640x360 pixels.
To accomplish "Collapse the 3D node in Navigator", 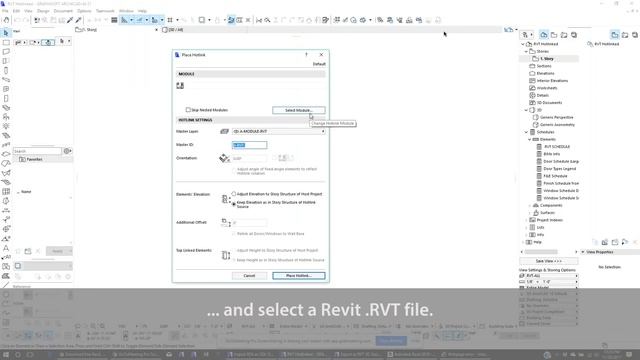I will 526,110.
